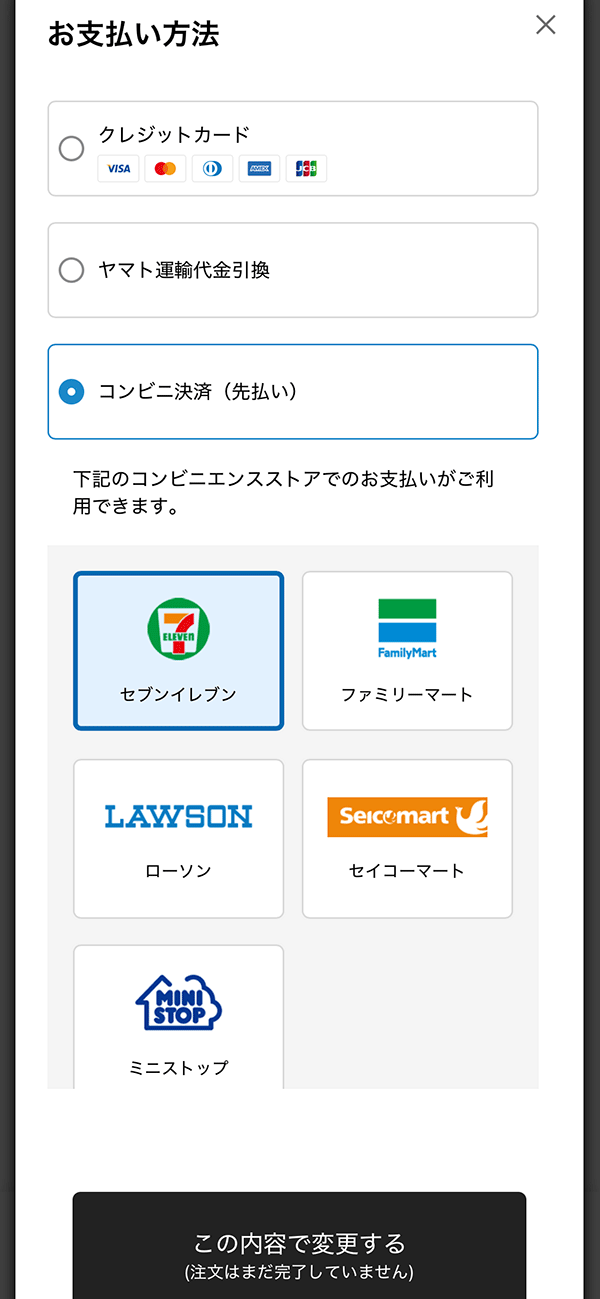
Task: Click the Mastercard logo icon
Action: point(165,169)
